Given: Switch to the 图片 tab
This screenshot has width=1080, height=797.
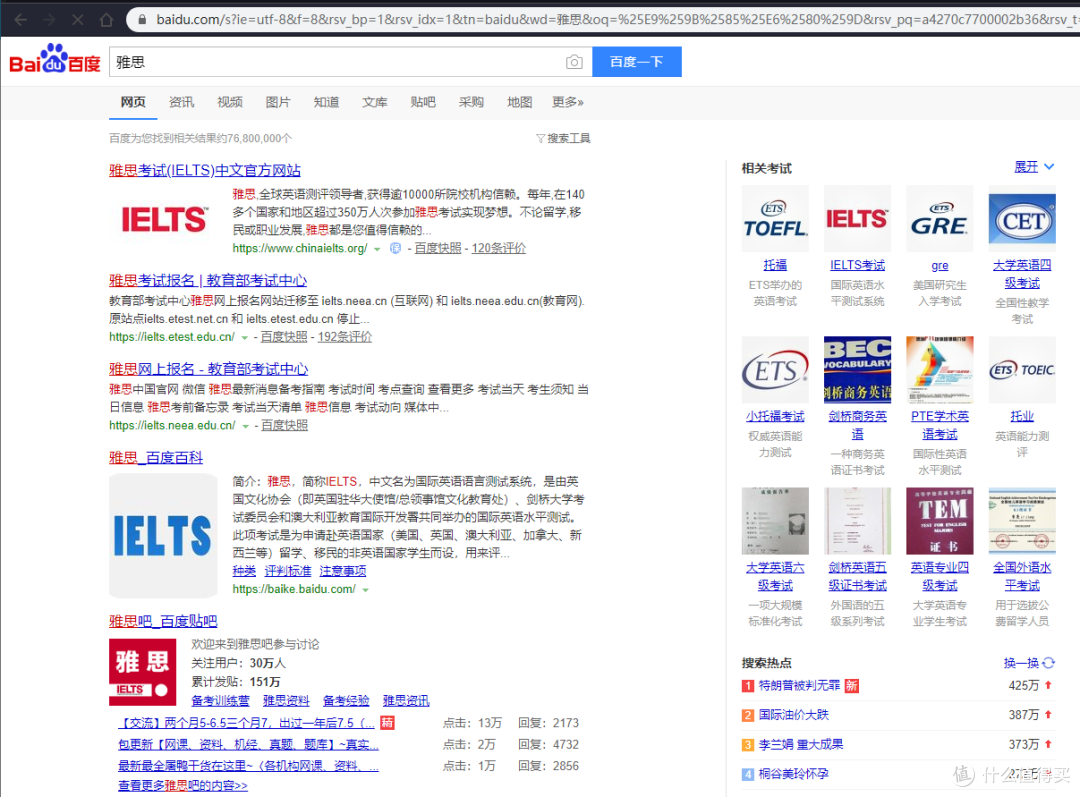Looking at the screenshot, I should [x=278, y=102].
